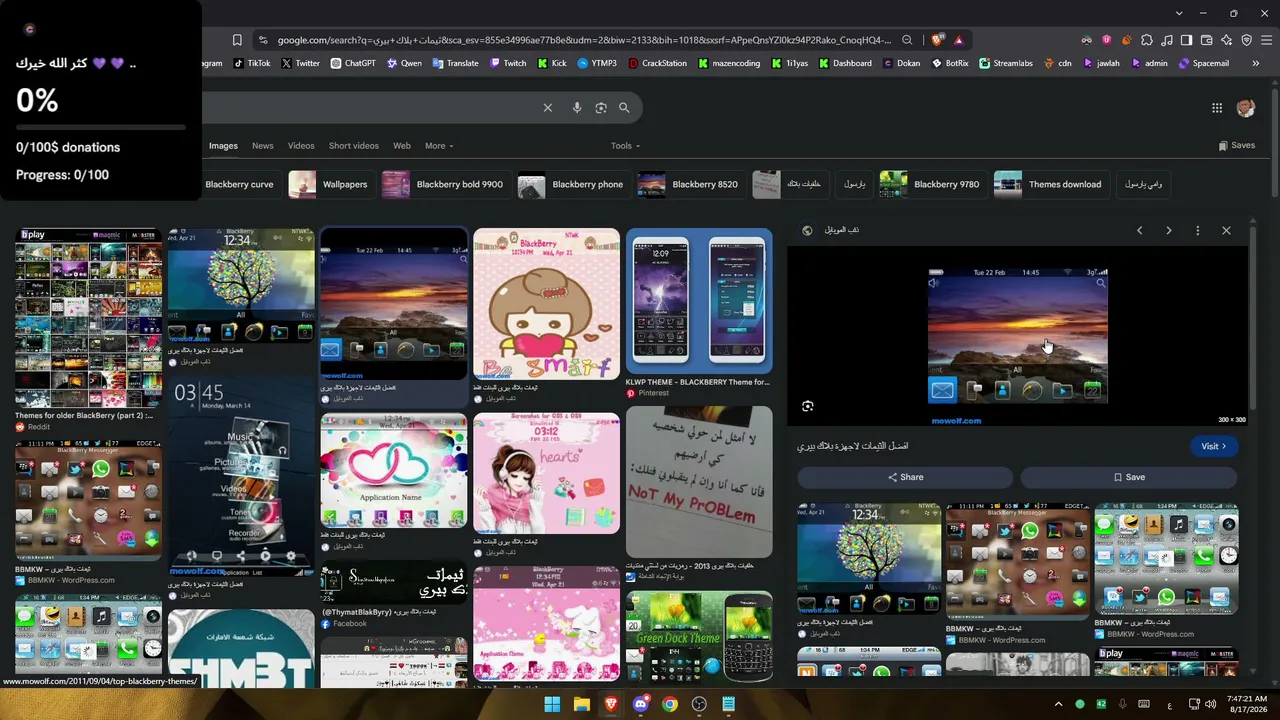Open the Google apps grid
Image resolution: width=1280 pixels, height=720 pixels.
(1217, 108)
